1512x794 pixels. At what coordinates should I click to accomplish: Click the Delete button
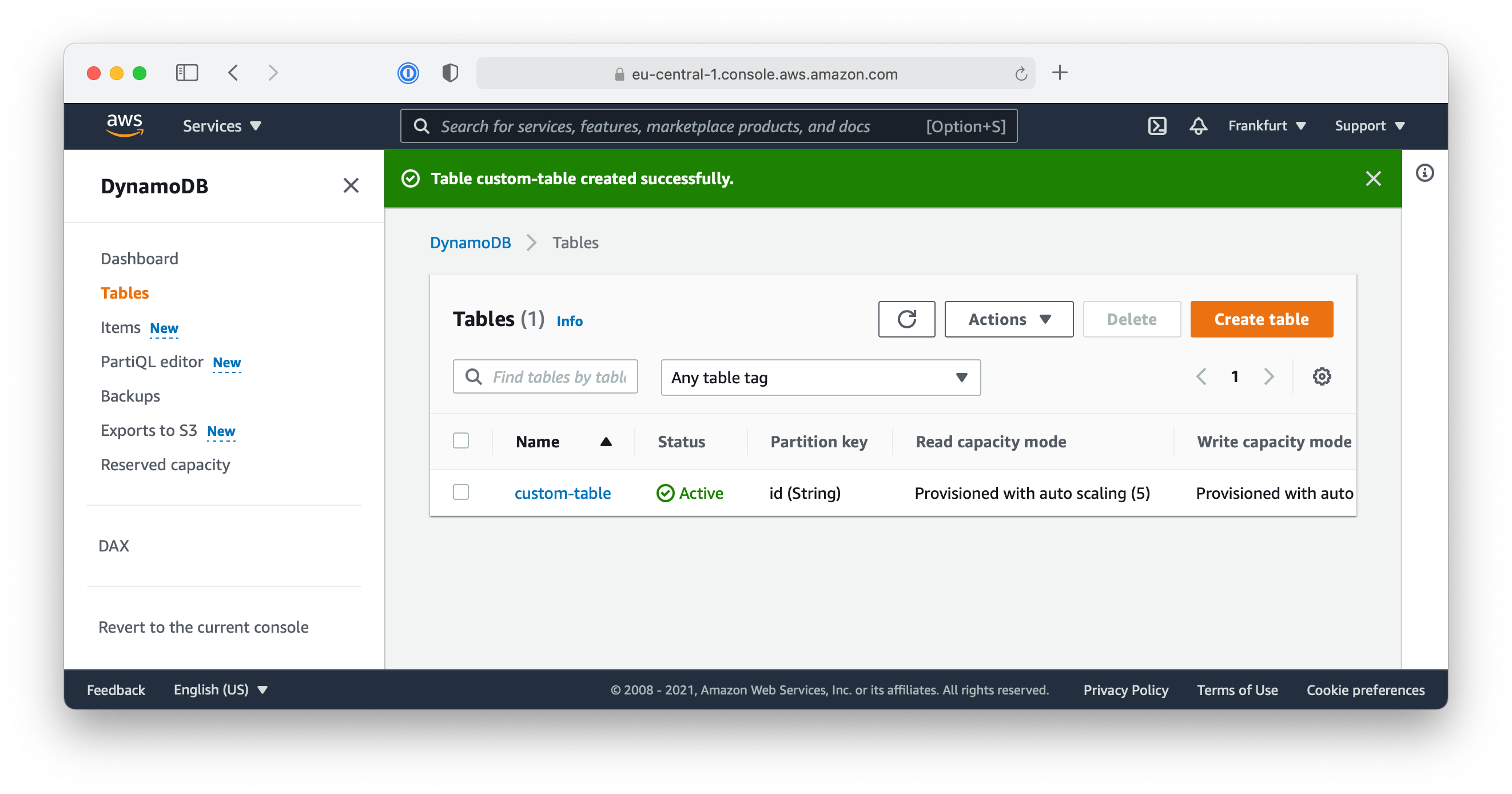point(1131,319)
